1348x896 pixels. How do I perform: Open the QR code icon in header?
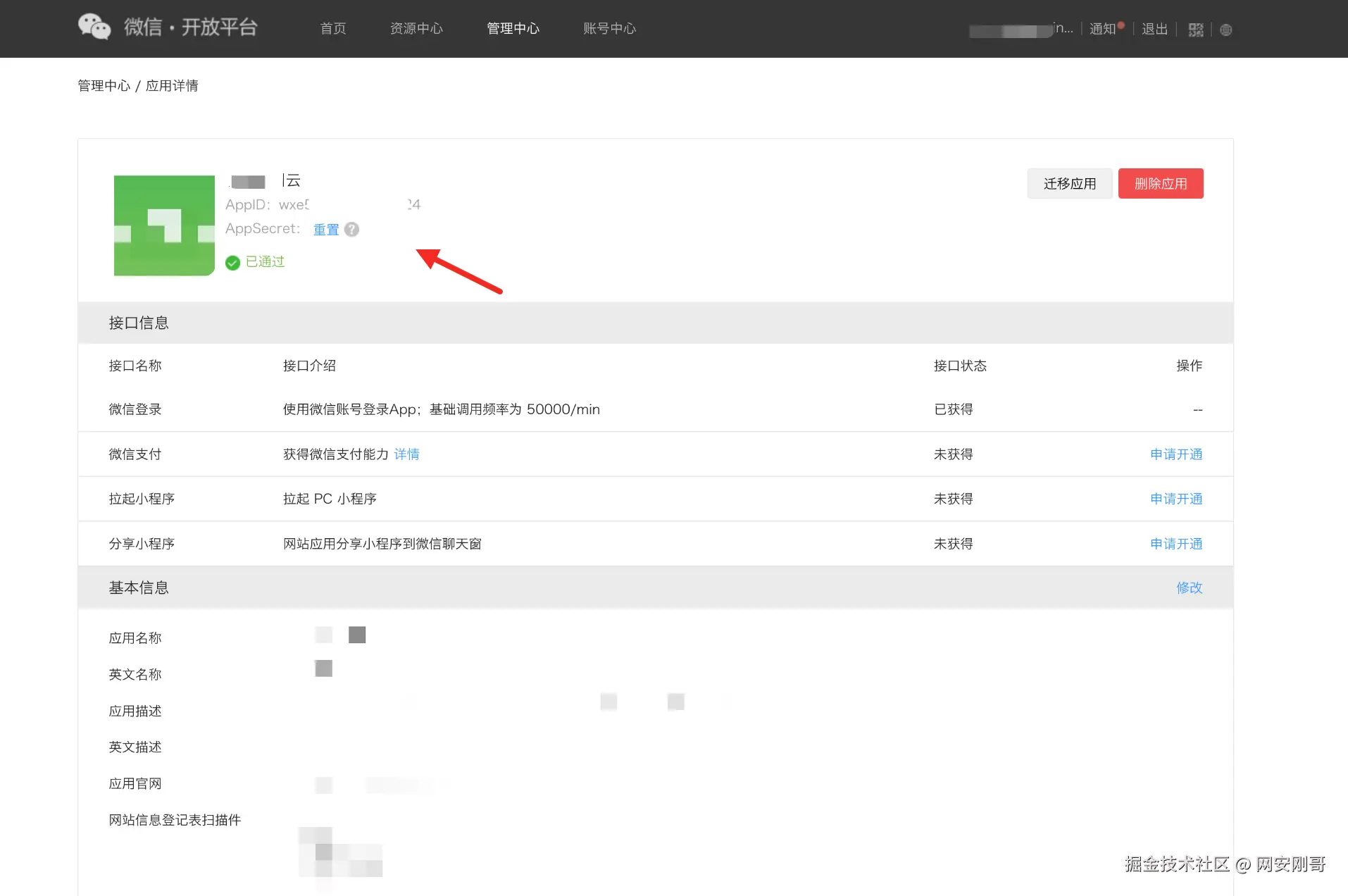[x=1196, y=30]
